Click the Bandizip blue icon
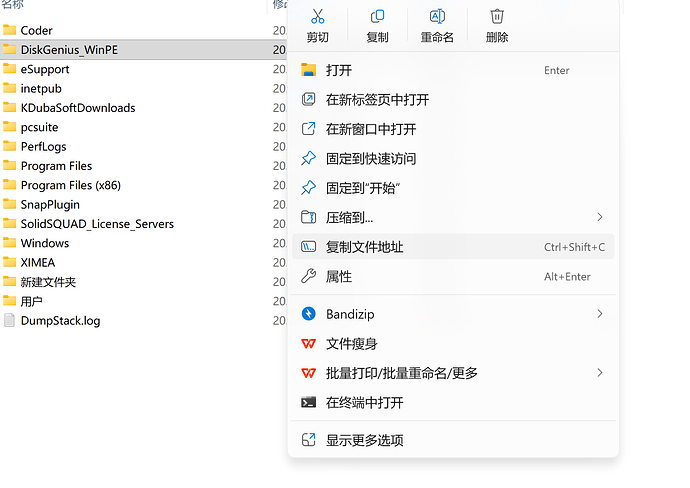Image resolution: width=690 pixels, height=488 pixels. 308,314
